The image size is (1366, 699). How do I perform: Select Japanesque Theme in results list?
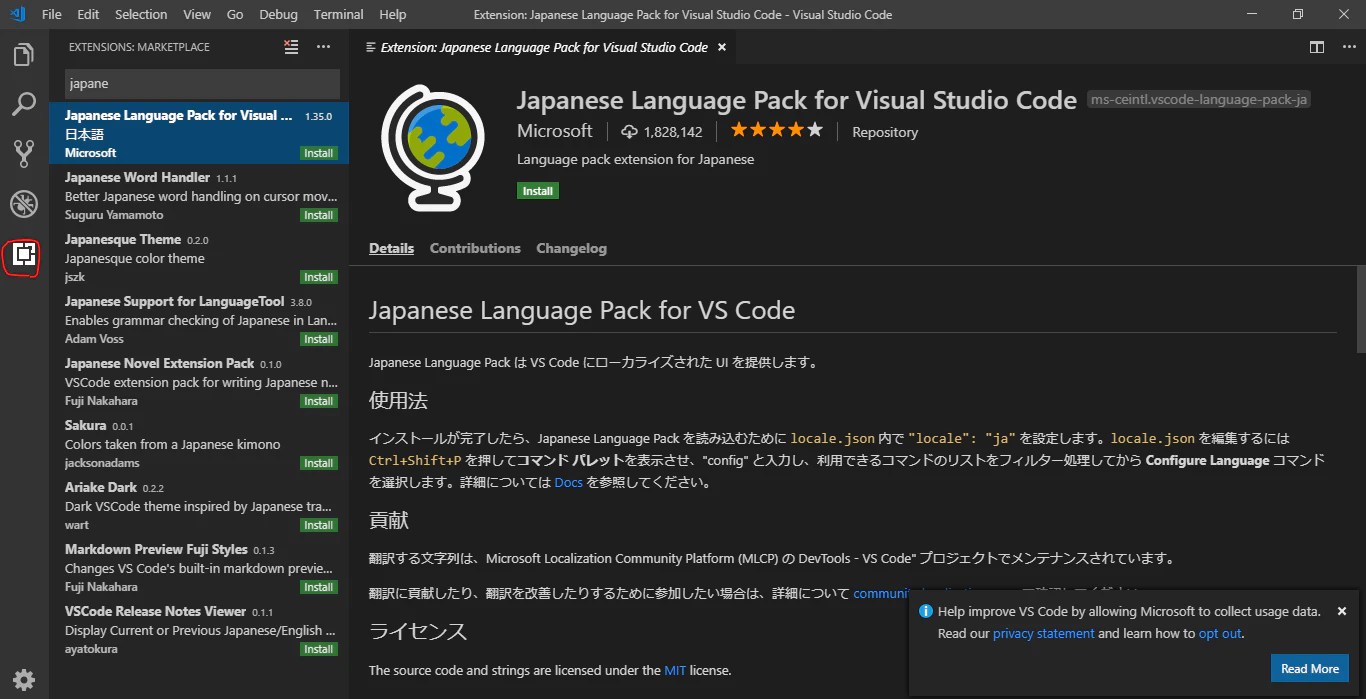coord(199,257)
